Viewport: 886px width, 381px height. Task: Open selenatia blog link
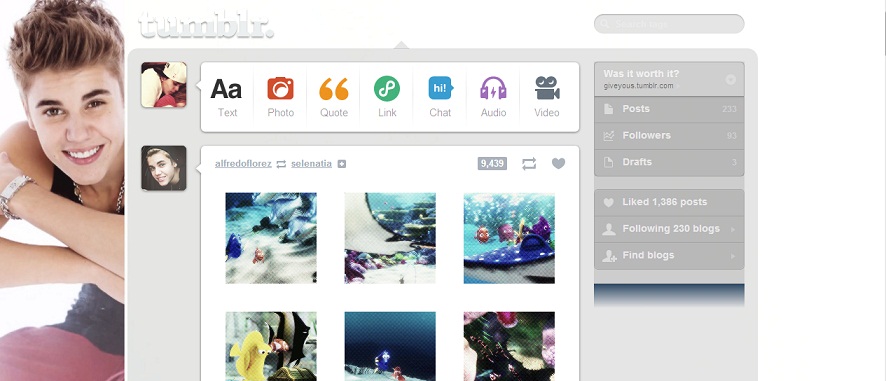(x=311, y=164)
